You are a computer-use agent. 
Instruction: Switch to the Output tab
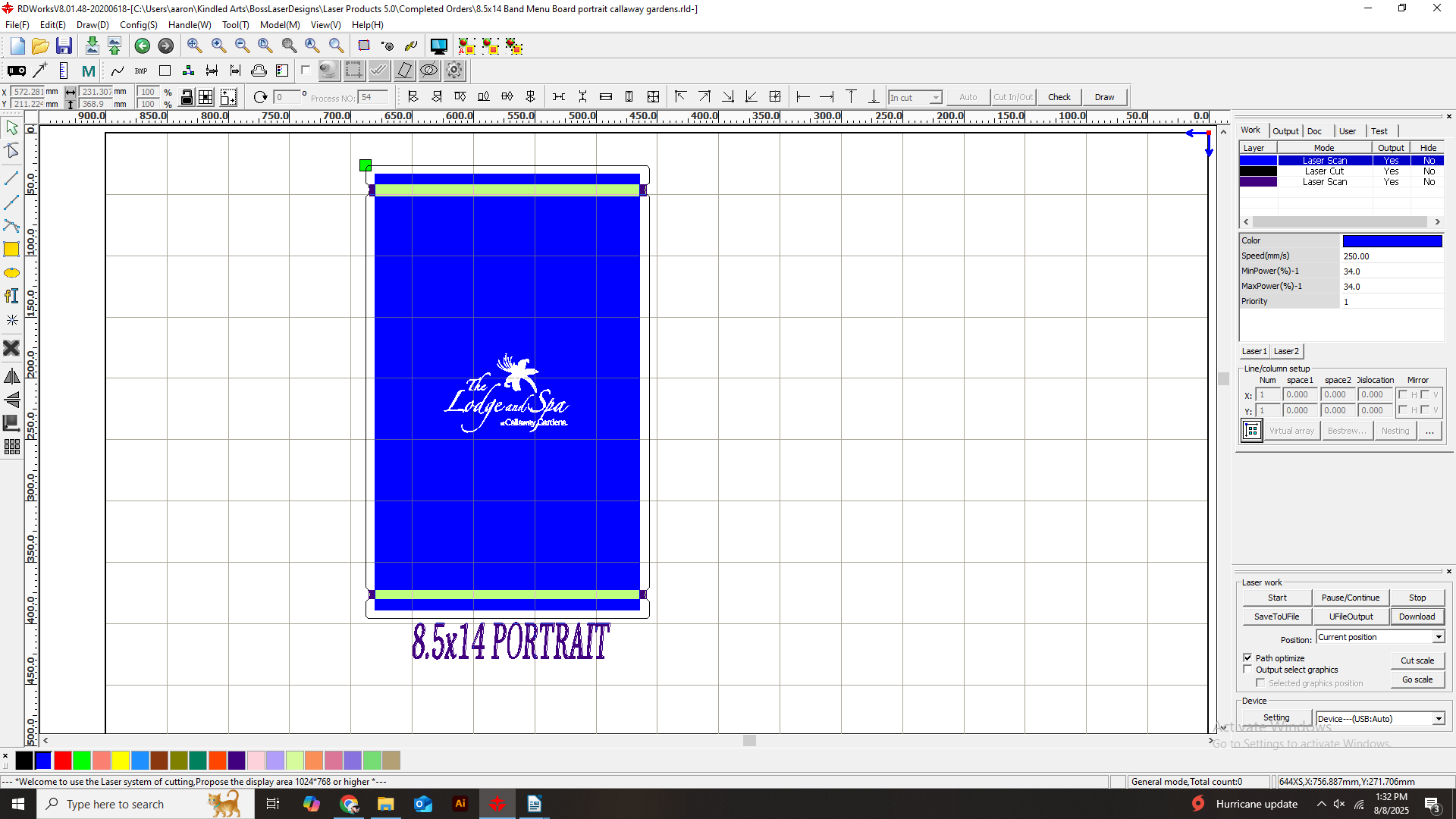1285,131
